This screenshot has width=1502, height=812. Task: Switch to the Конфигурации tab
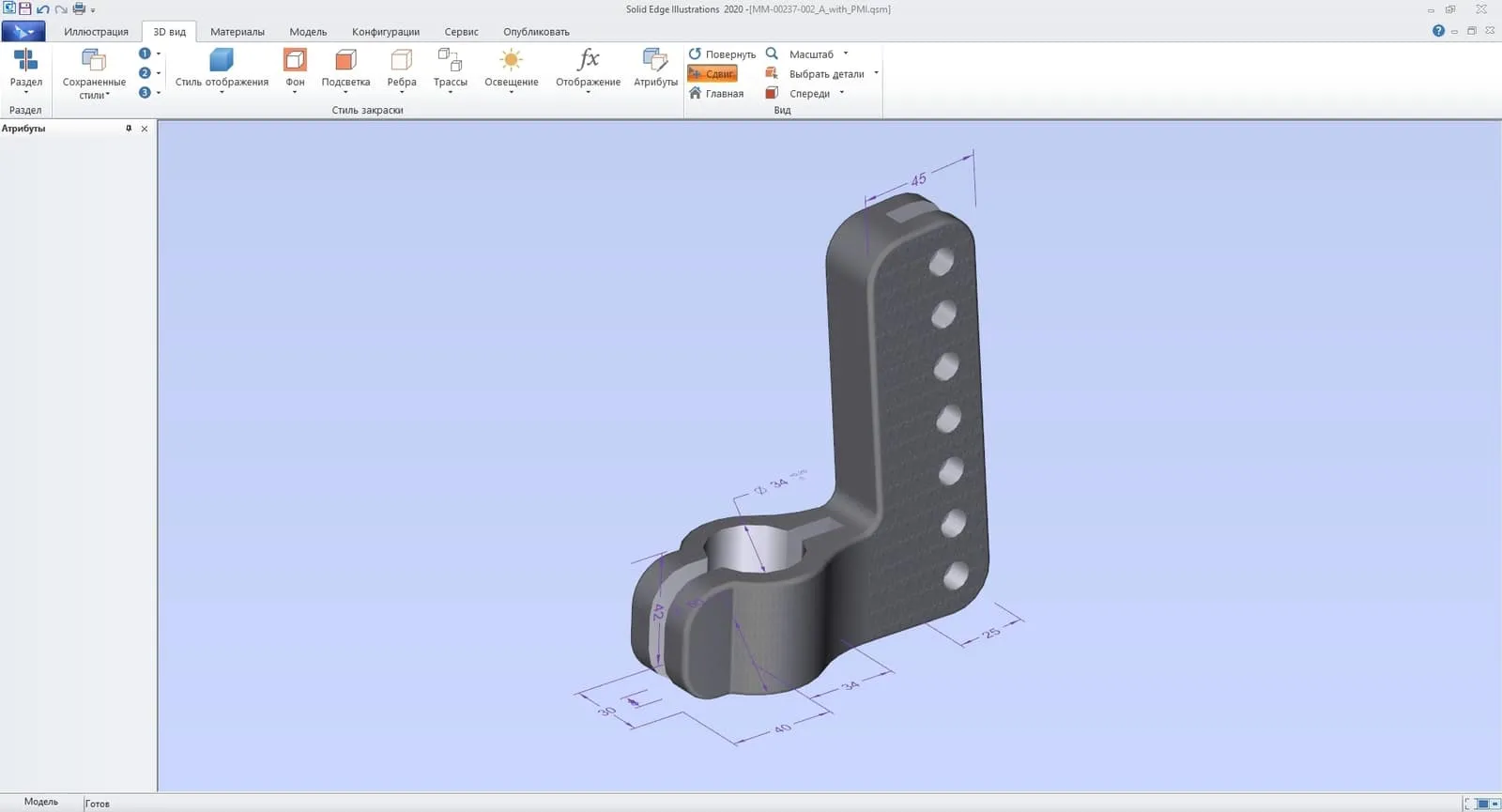point(386,32)
